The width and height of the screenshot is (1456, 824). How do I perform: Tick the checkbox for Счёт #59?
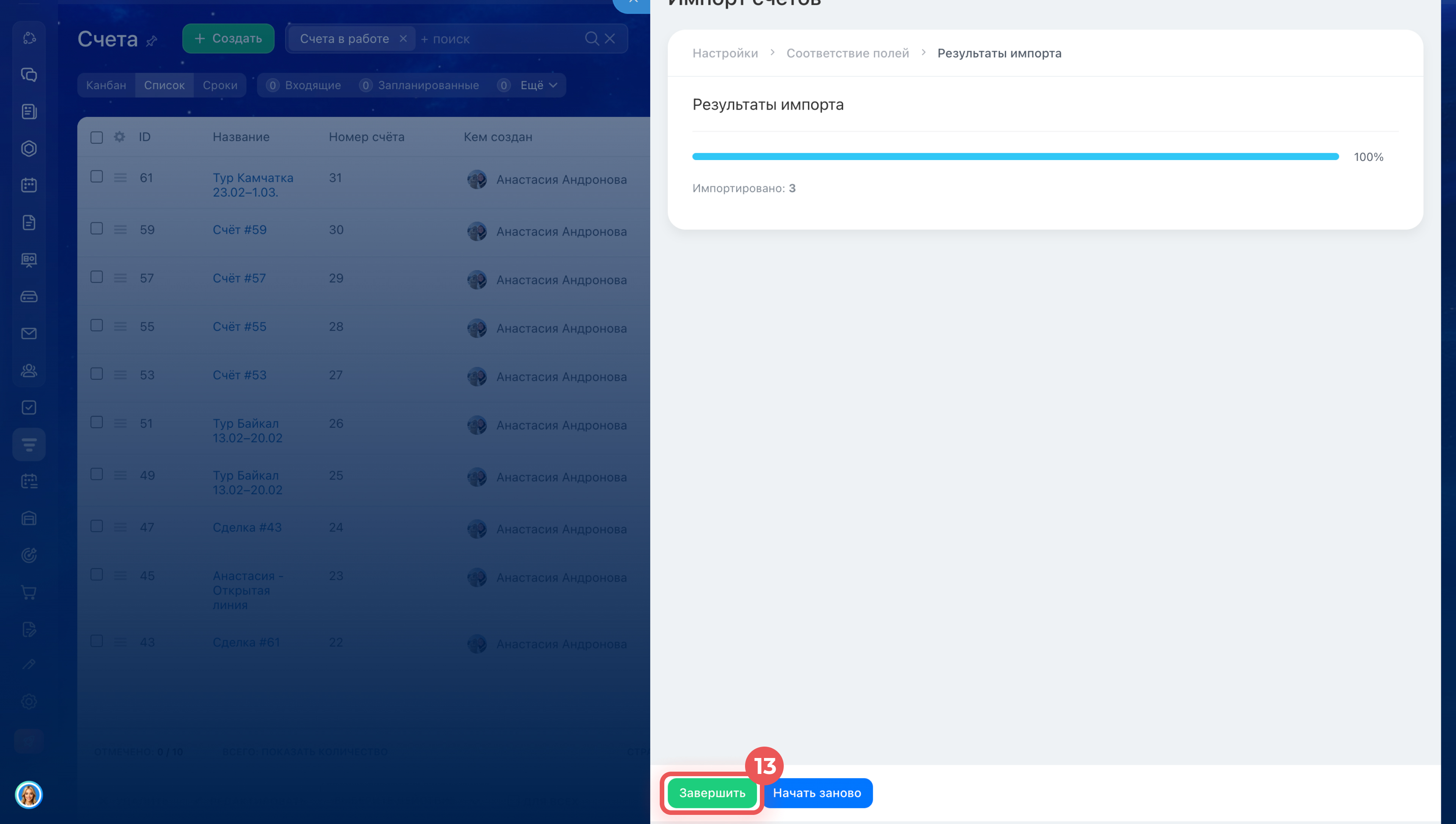(97, 229)
